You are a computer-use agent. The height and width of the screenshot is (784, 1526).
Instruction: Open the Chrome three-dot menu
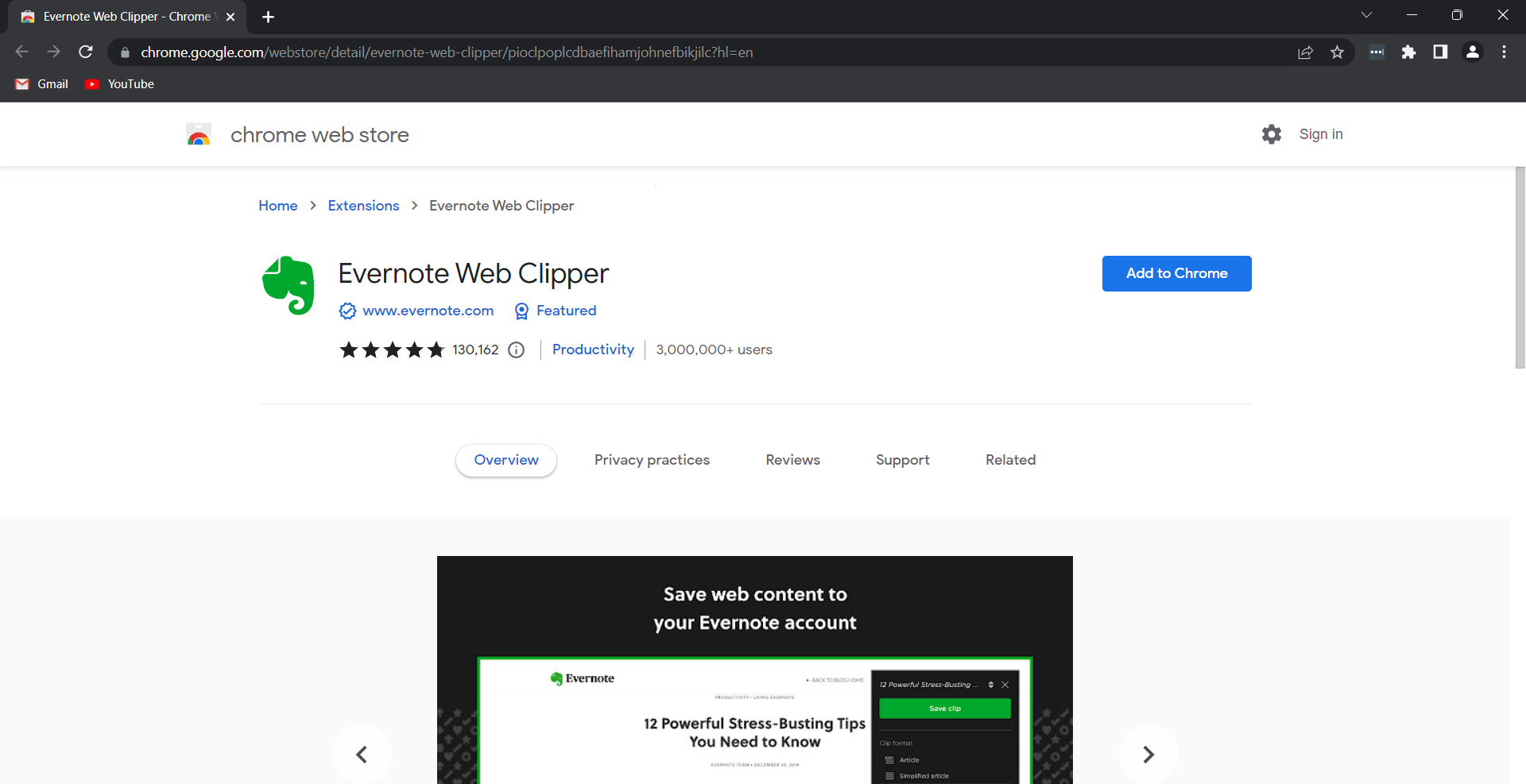(1504, 52)
